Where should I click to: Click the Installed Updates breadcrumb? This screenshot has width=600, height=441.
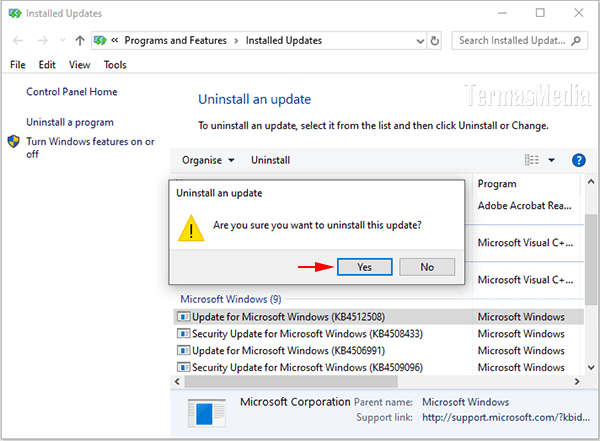click(x=284, y=41)
